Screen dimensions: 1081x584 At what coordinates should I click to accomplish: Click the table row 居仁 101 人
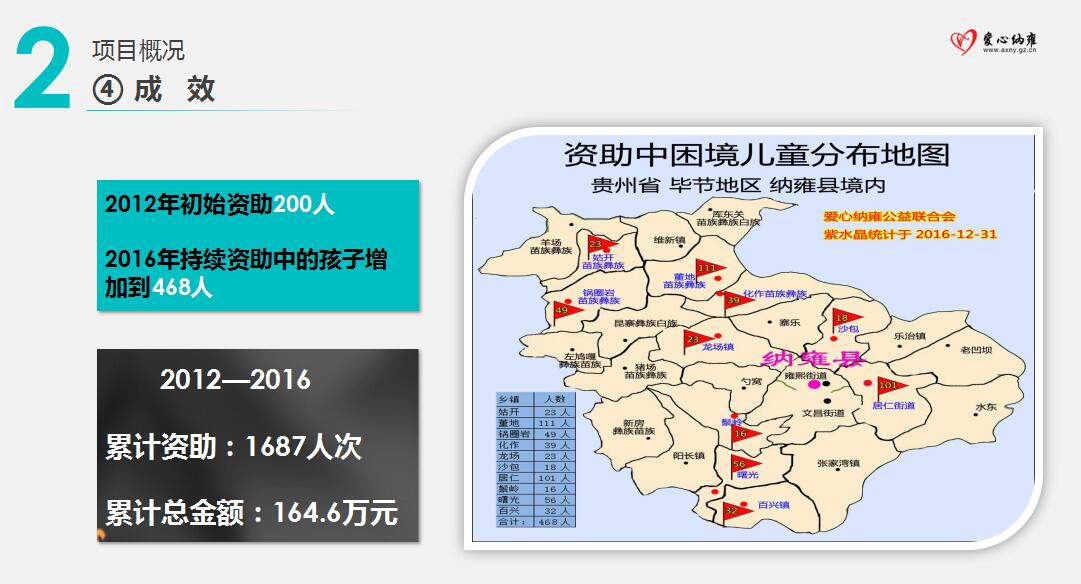tap(536, 478)
